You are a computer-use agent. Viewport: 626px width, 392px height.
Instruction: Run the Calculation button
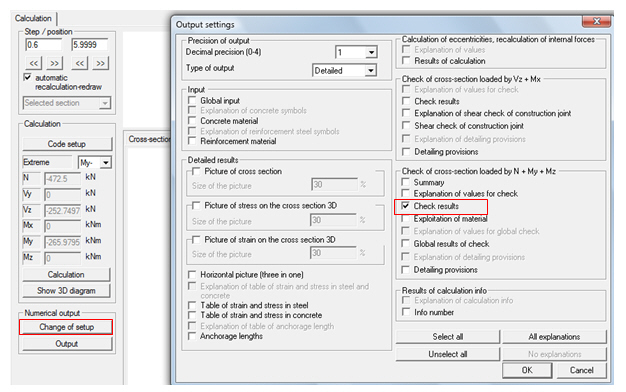coord(66,275)
